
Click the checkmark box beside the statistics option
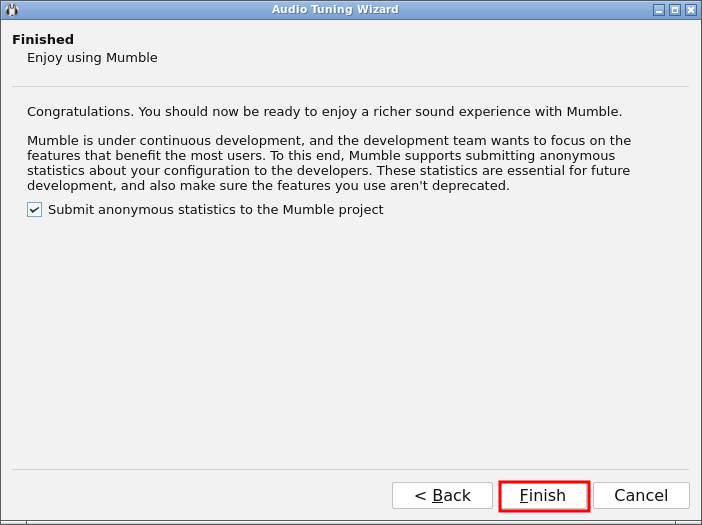pyautogui.click(x=34, y=209)
